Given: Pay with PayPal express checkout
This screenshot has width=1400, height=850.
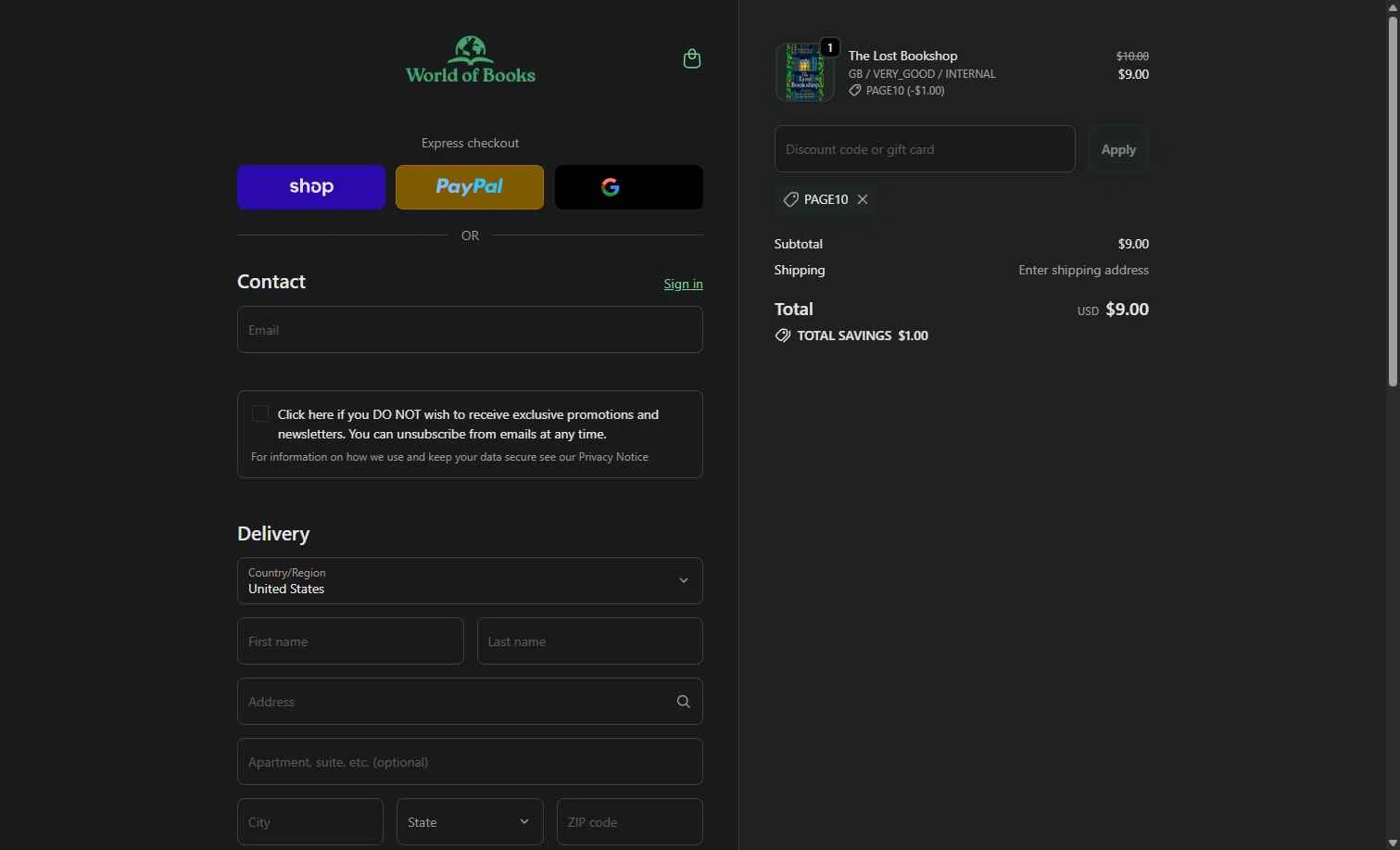Looking at the screenshot, I should [470, 187].
